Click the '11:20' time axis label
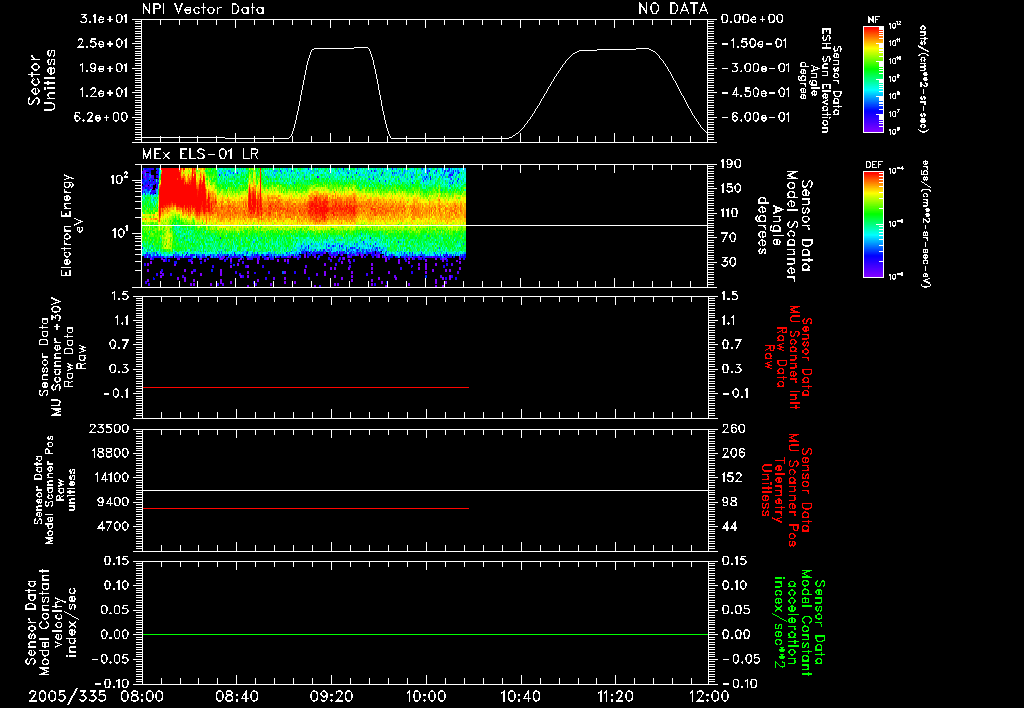This screenshot has width=1024, height=708. pos(615,696)
